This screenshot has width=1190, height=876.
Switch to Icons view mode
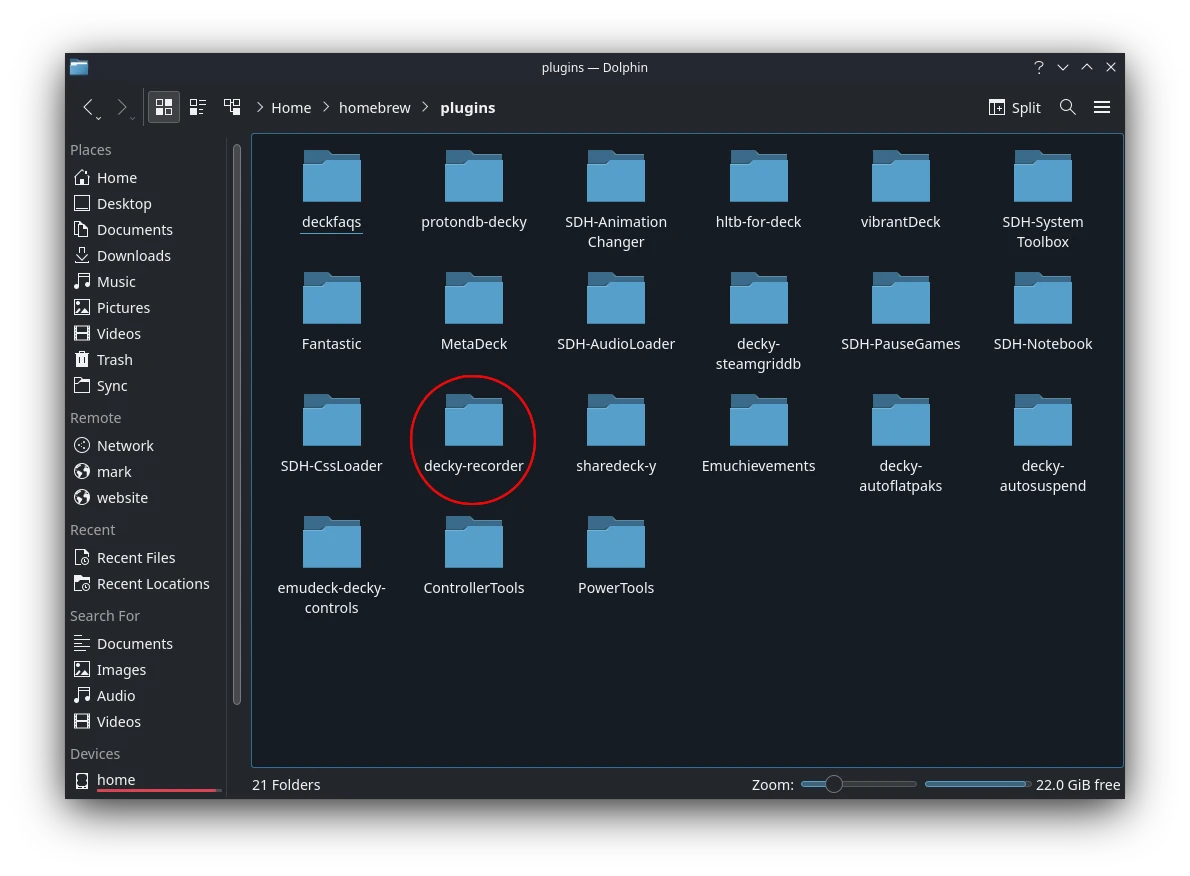[164, 107]
